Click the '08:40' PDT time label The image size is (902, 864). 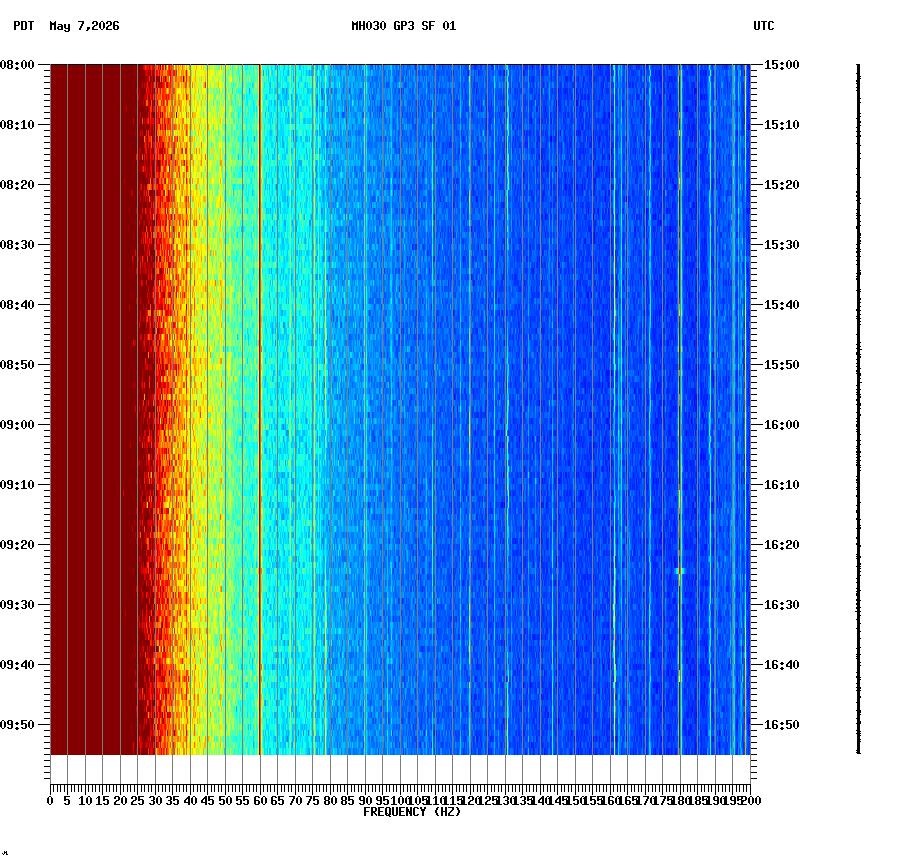(17, 305)
